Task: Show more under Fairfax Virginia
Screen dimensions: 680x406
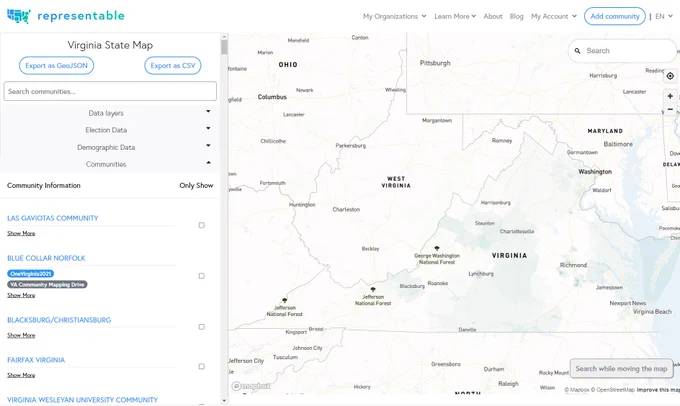Action: click(x=21, y=375)
